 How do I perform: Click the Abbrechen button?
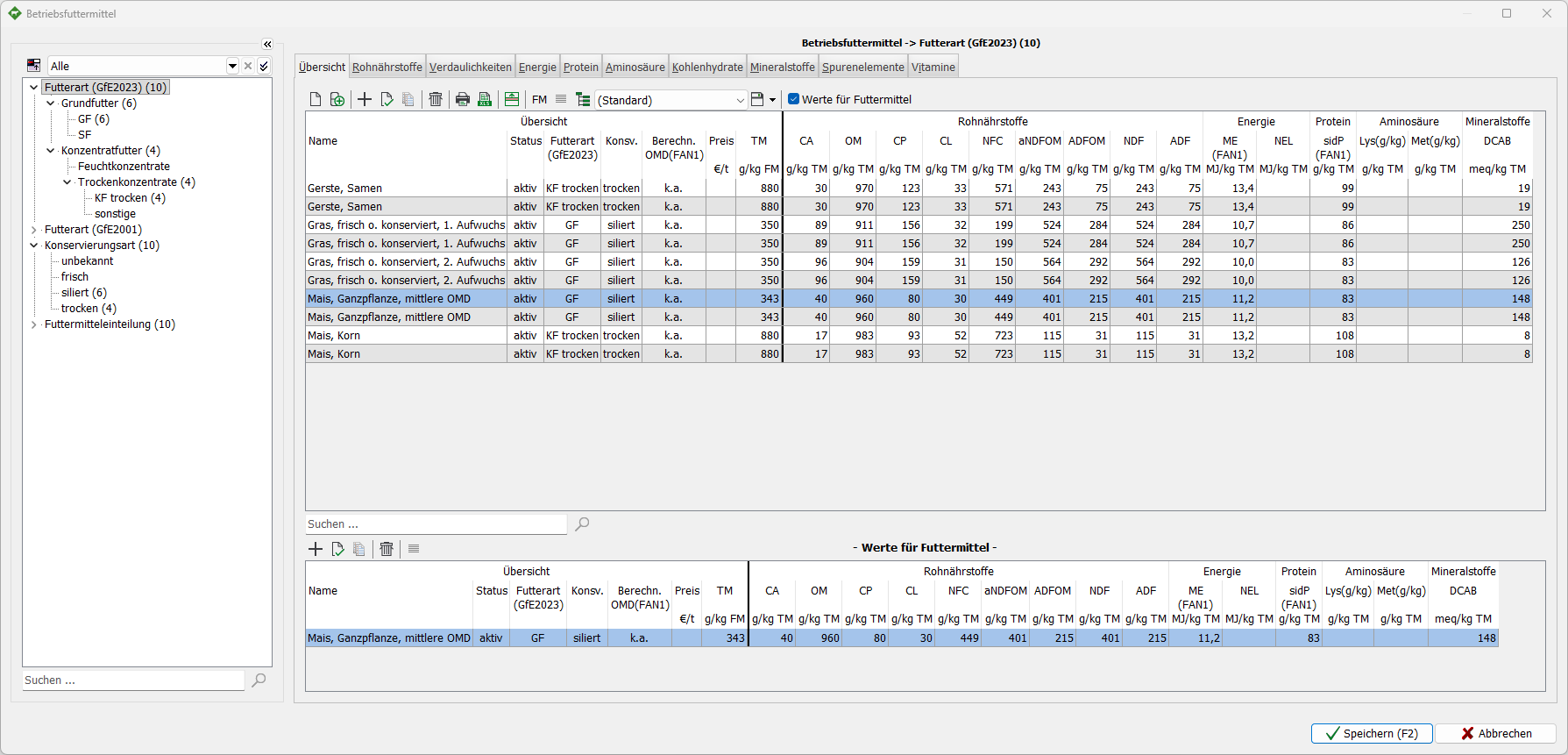(1495, 734)
